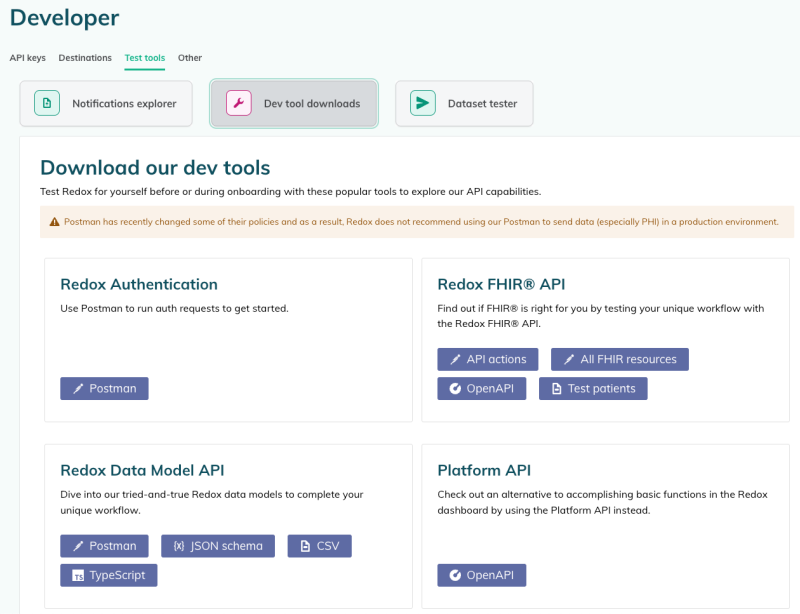Click the wrench icon on Dev tool downloads
800x614 pixels.
pyautogui.click(x=239, y=103)
